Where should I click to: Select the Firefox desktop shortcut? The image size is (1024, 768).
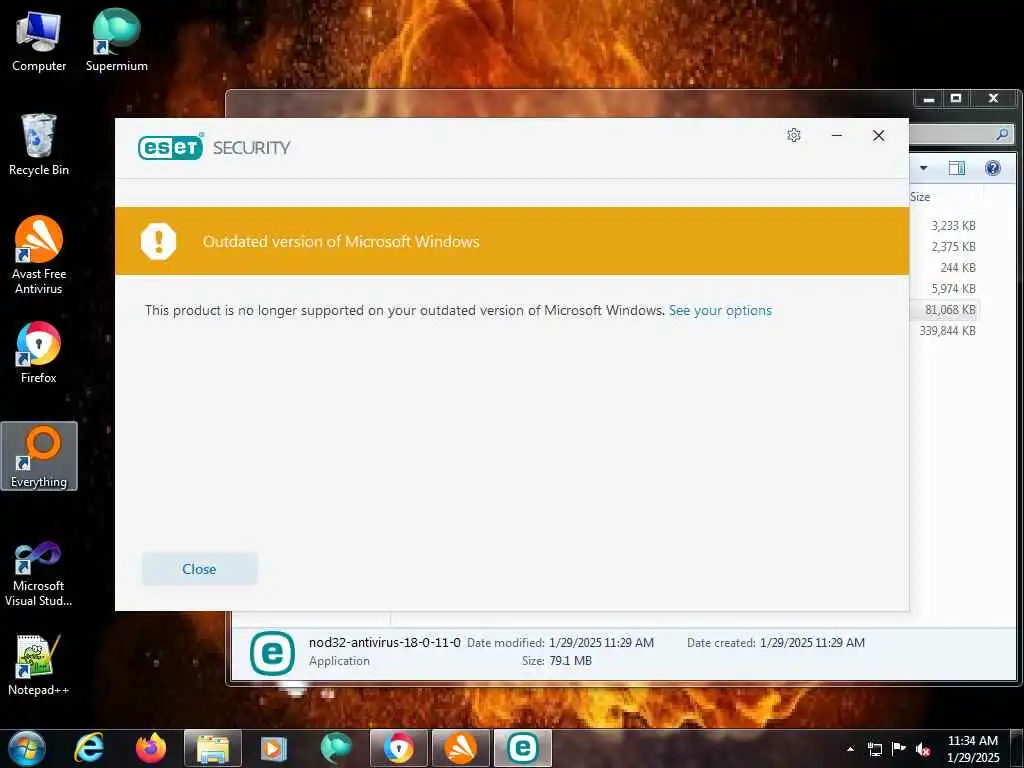pos(39,353)
